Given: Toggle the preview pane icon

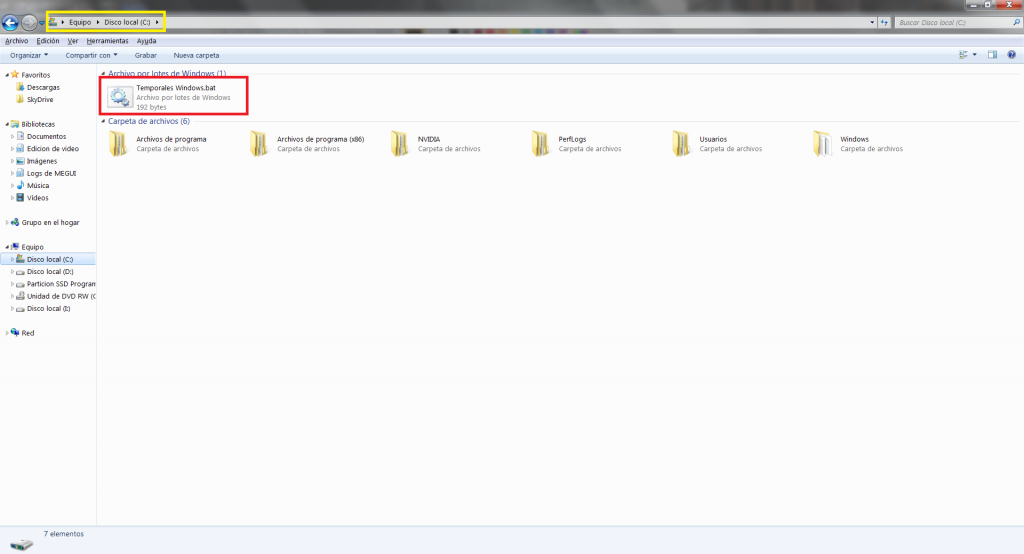Looking at the screenshot, I should point(993,55).
